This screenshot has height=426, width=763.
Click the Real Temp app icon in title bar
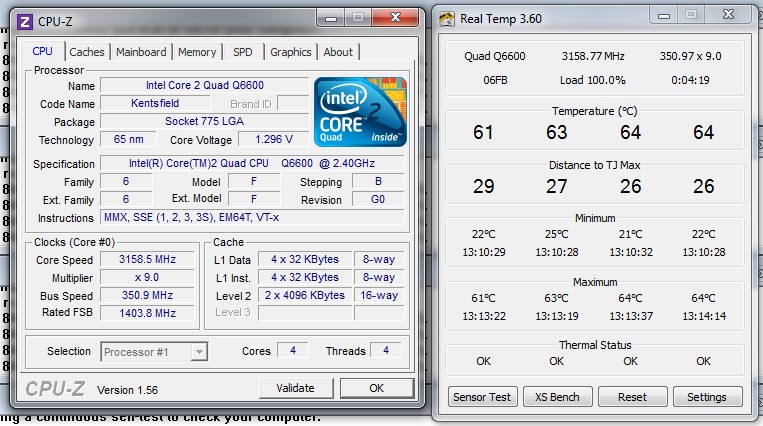447,19
